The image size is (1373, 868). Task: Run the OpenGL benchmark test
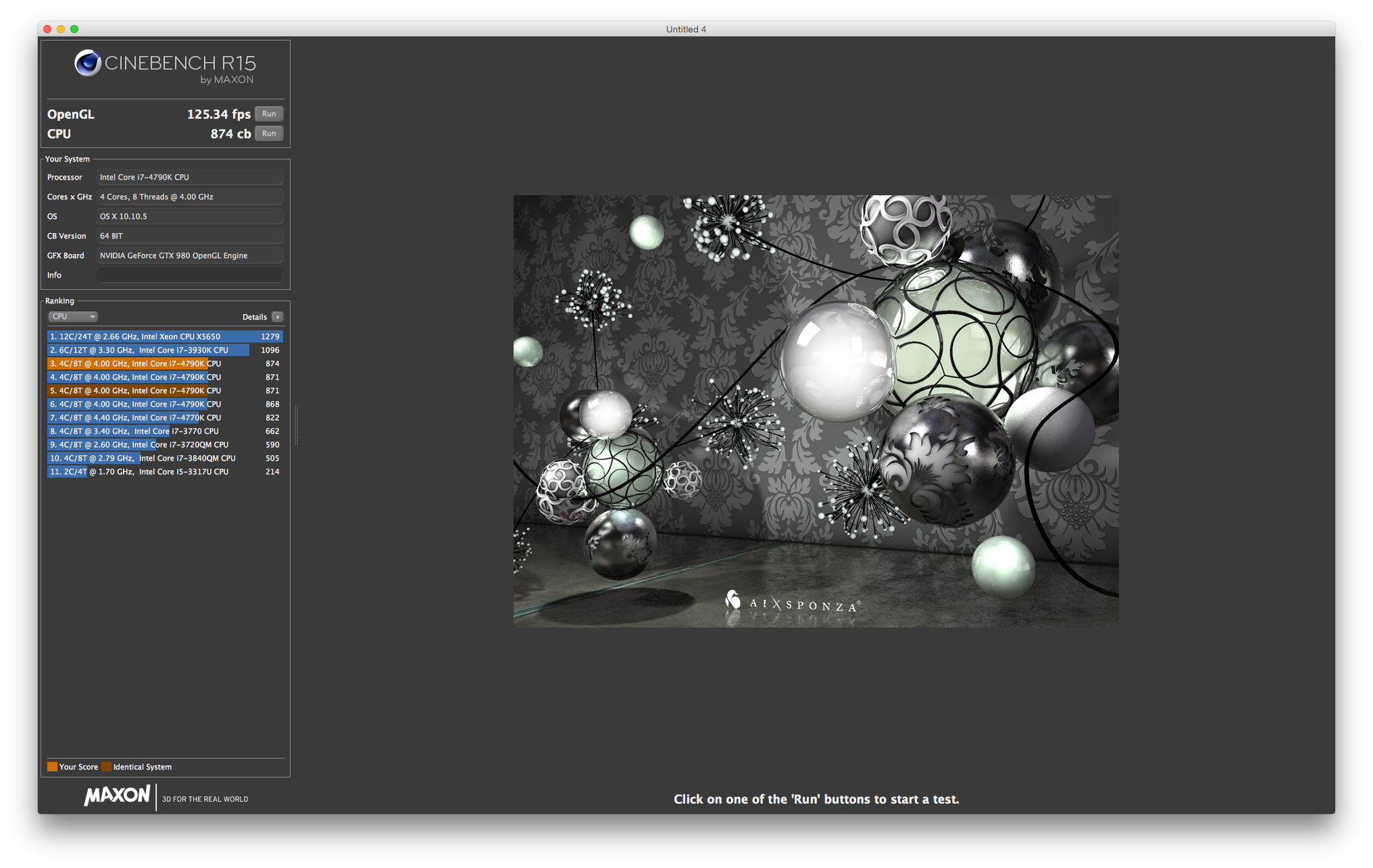269,113
